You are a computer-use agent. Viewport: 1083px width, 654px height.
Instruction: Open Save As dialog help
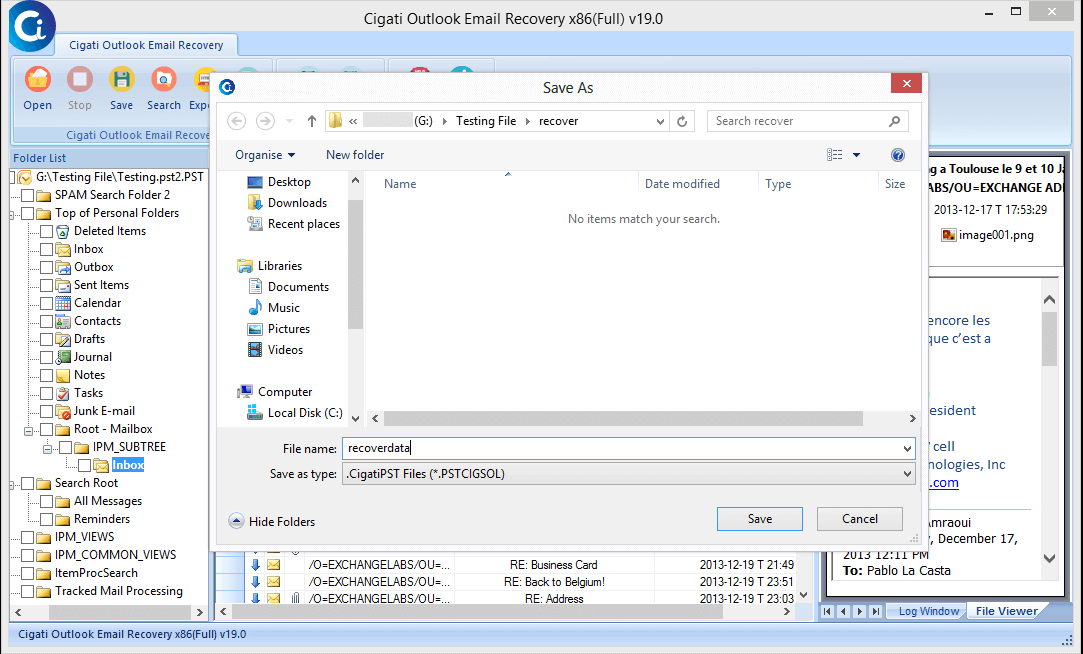click(898, 155)
